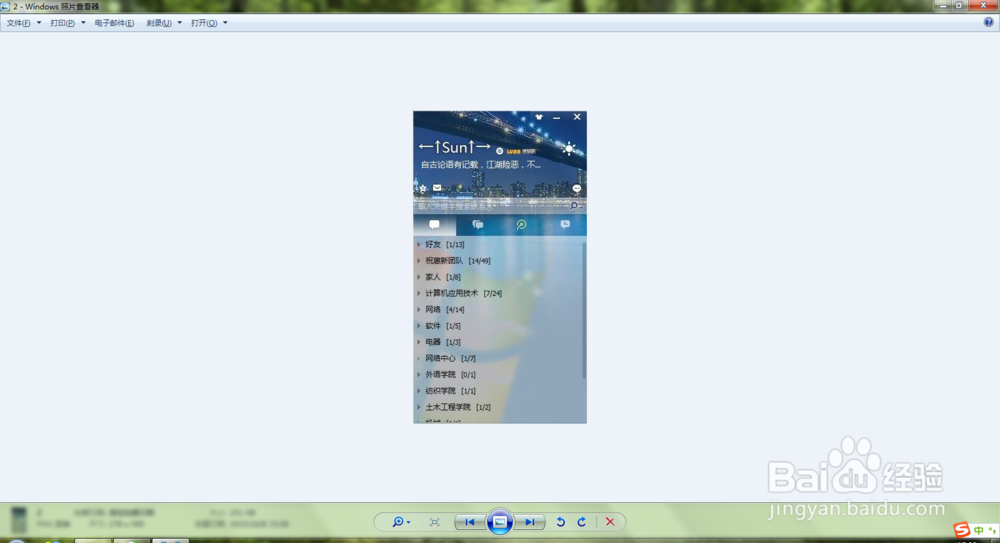
Task: Click the ←↑Sun↑→ nickname
Action: (455, 147)
